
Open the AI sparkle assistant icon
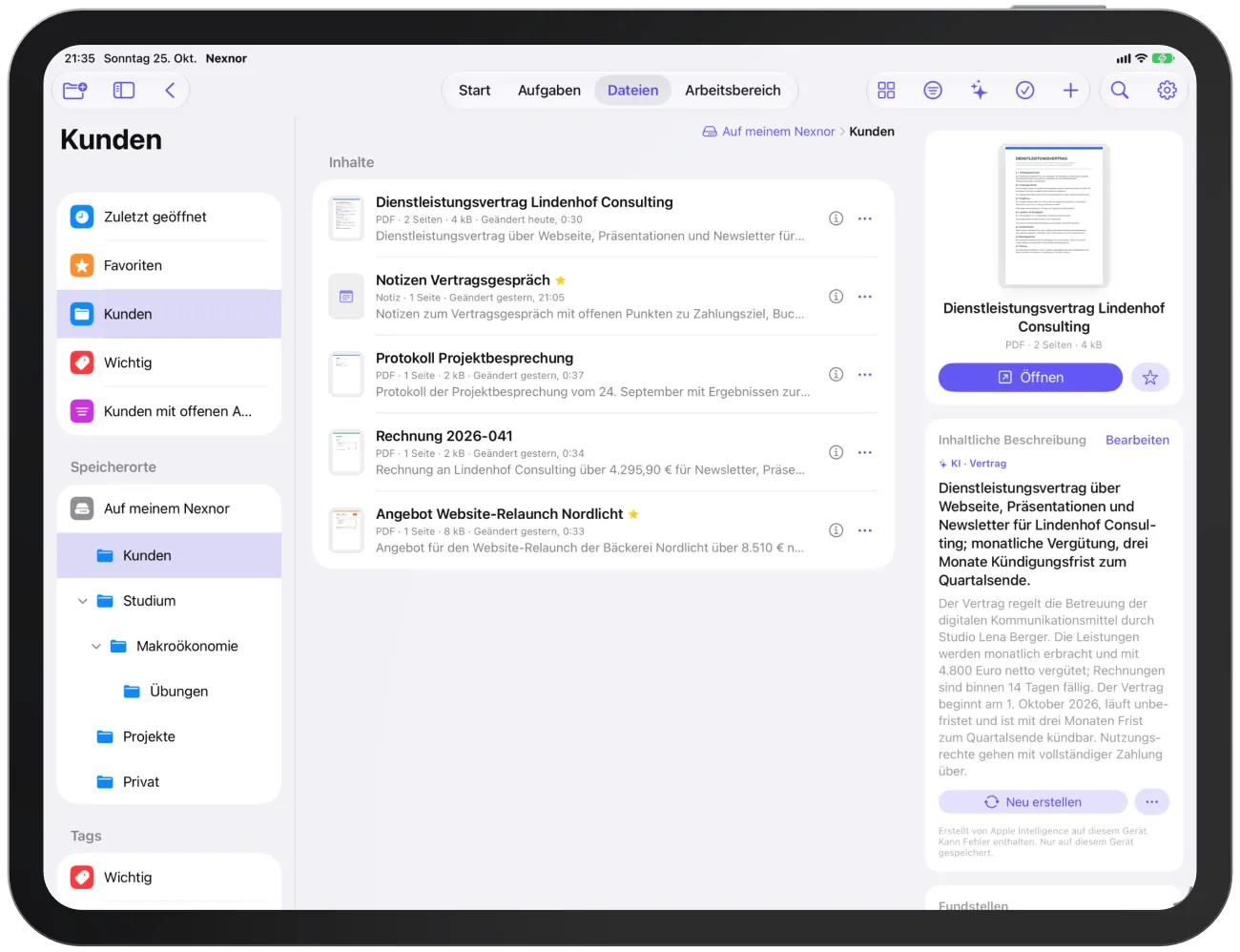coord(979,91)
